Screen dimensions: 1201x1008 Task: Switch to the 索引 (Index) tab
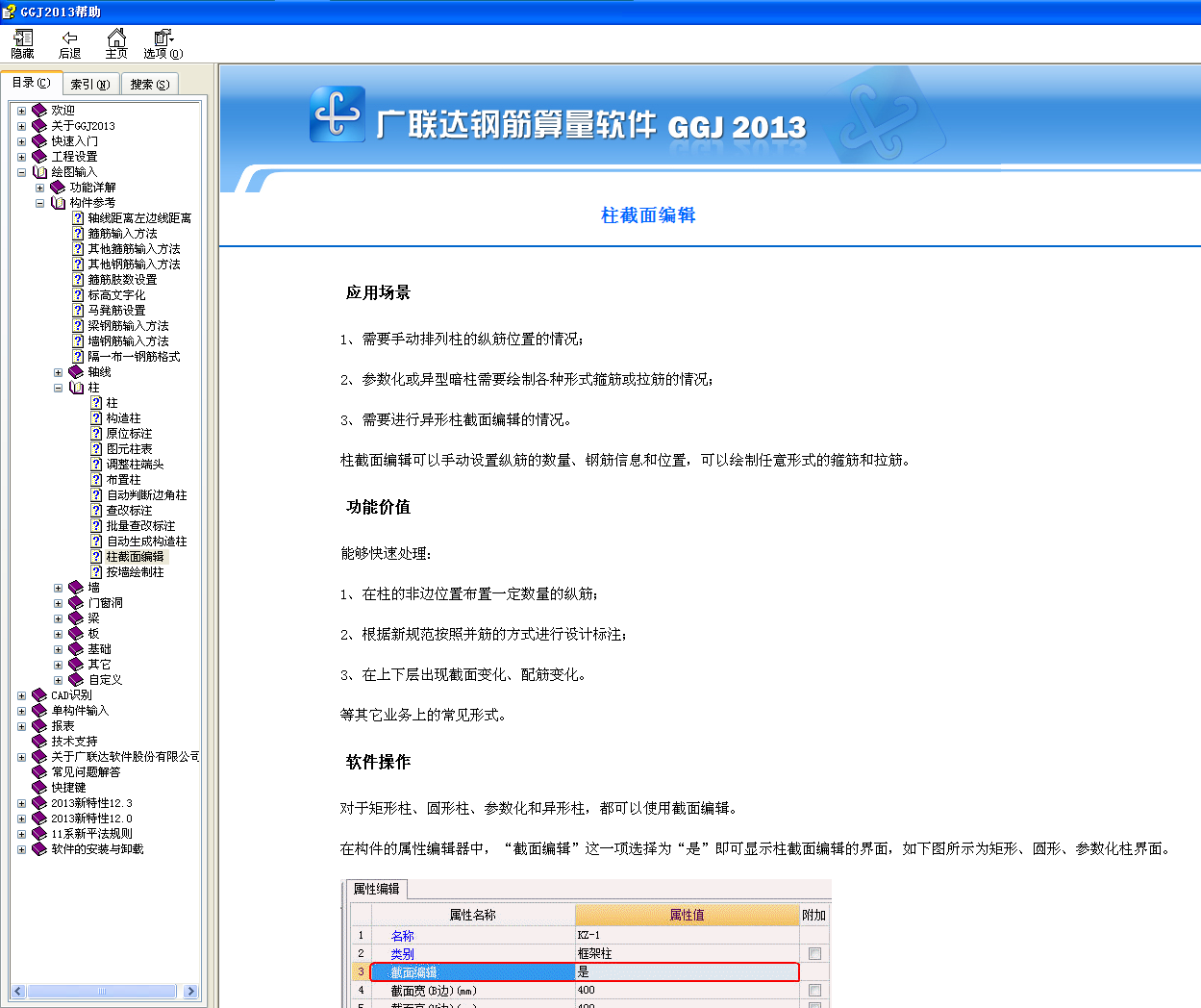[x=90, y=85]
